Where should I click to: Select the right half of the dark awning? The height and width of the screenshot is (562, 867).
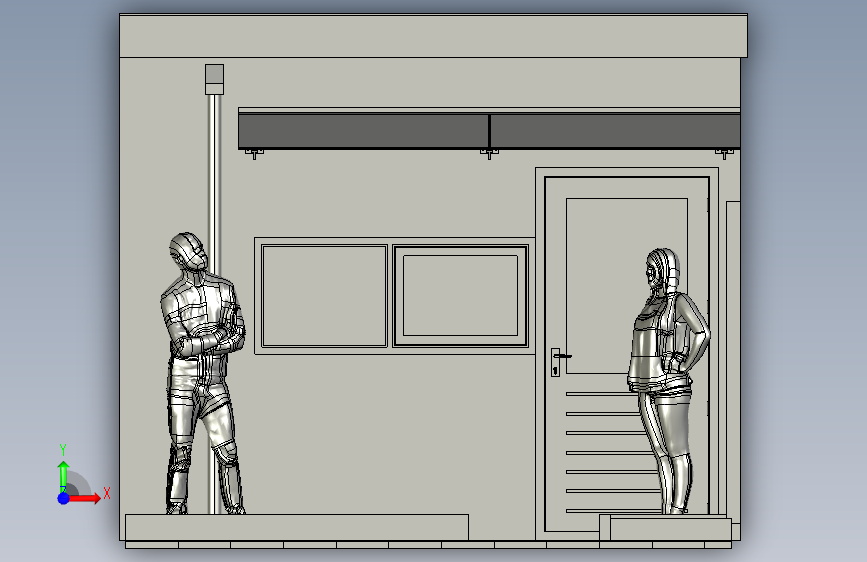pos(615,131)
